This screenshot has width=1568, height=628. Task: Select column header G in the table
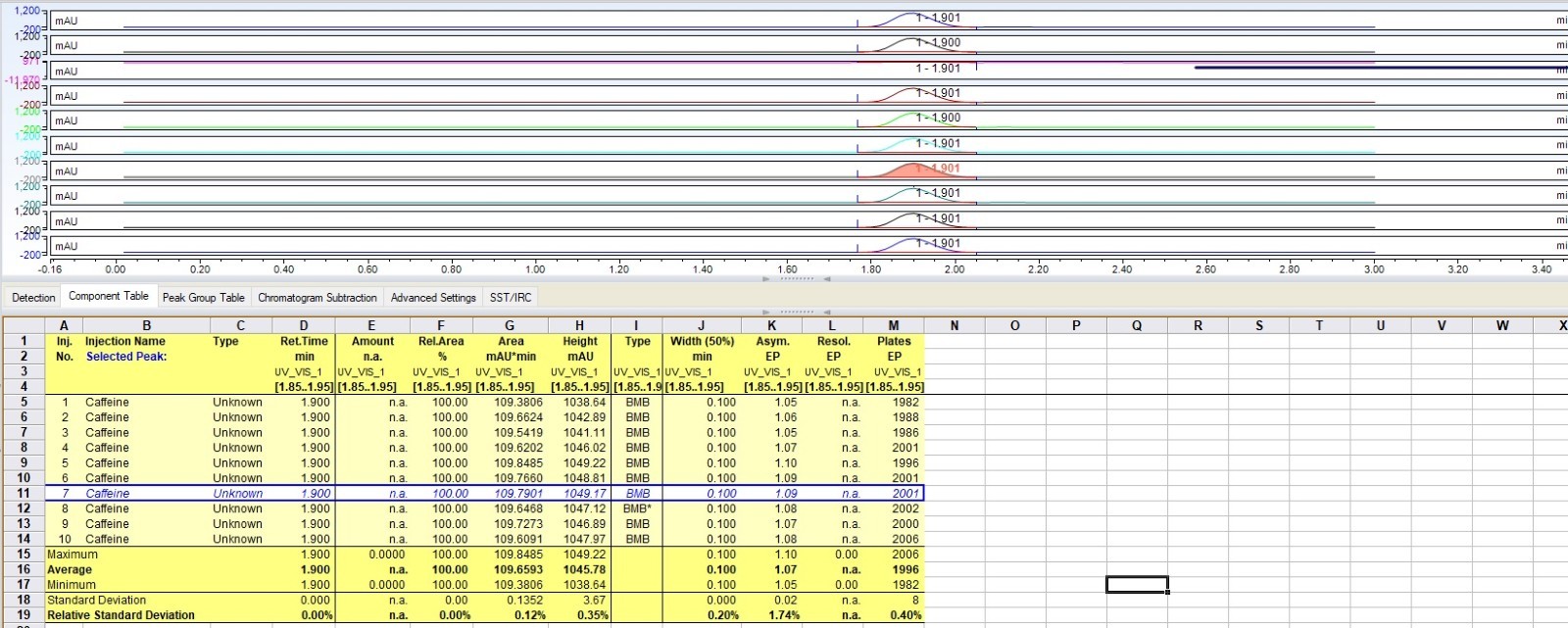click(510, 325)
